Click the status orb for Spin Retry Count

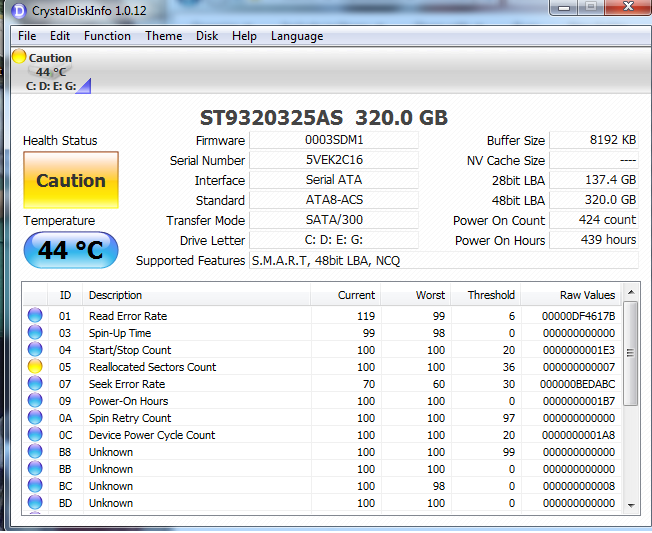click(x=35, y=418)
